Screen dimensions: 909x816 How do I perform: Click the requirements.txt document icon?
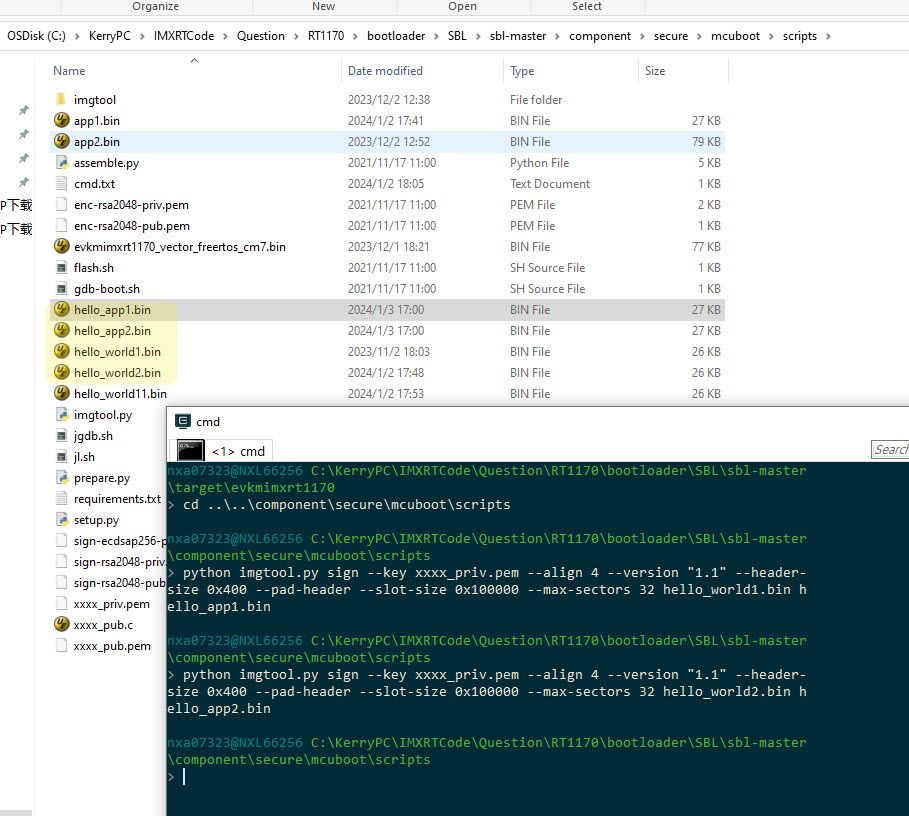point(61,498)
